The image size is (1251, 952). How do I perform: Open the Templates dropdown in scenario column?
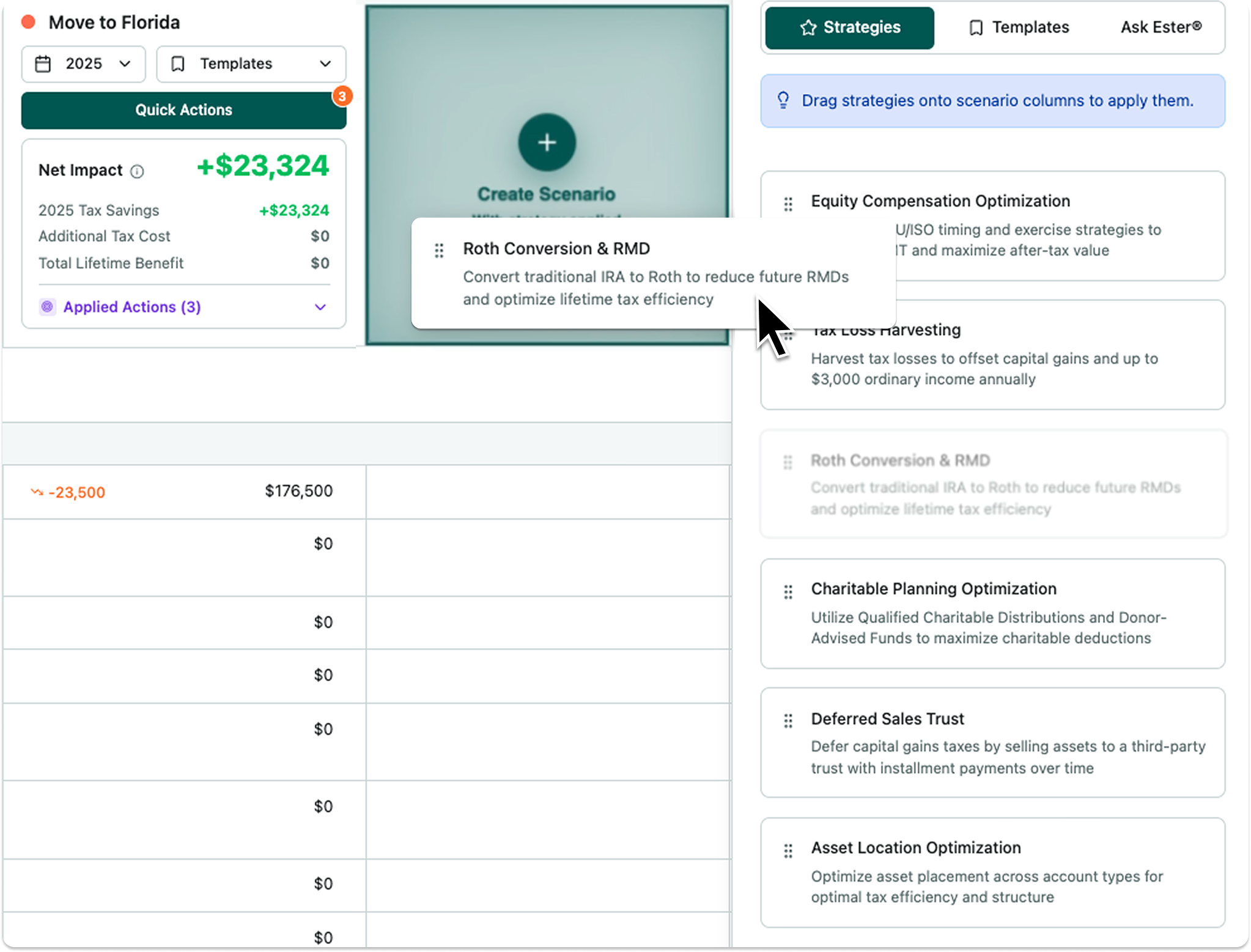pos(251,64)
